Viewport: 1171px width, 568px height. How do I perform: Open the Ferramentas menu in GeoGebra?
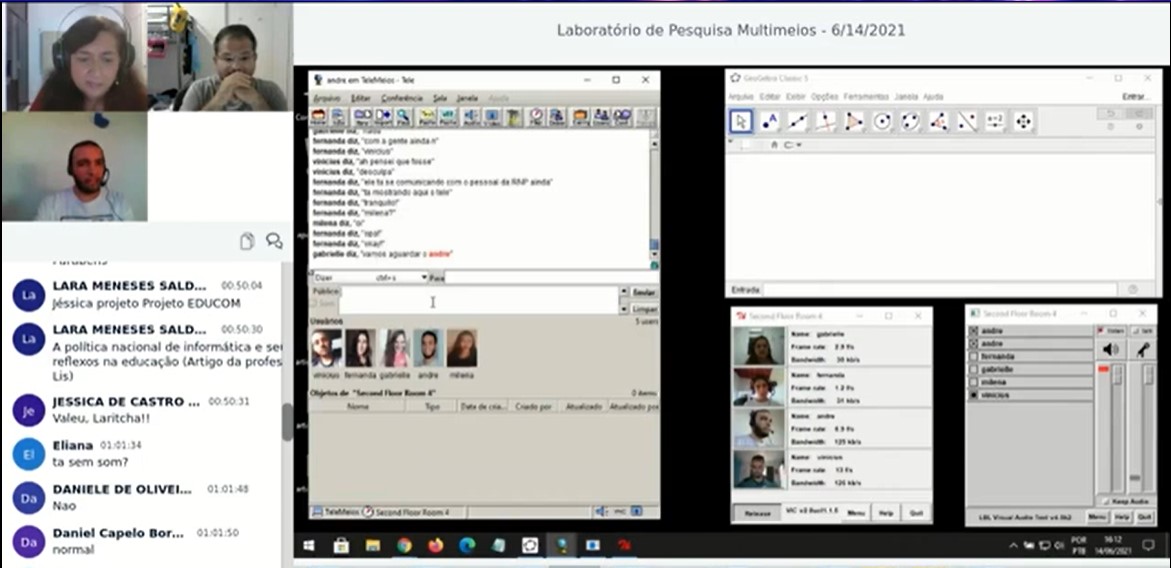coord(865,97)
